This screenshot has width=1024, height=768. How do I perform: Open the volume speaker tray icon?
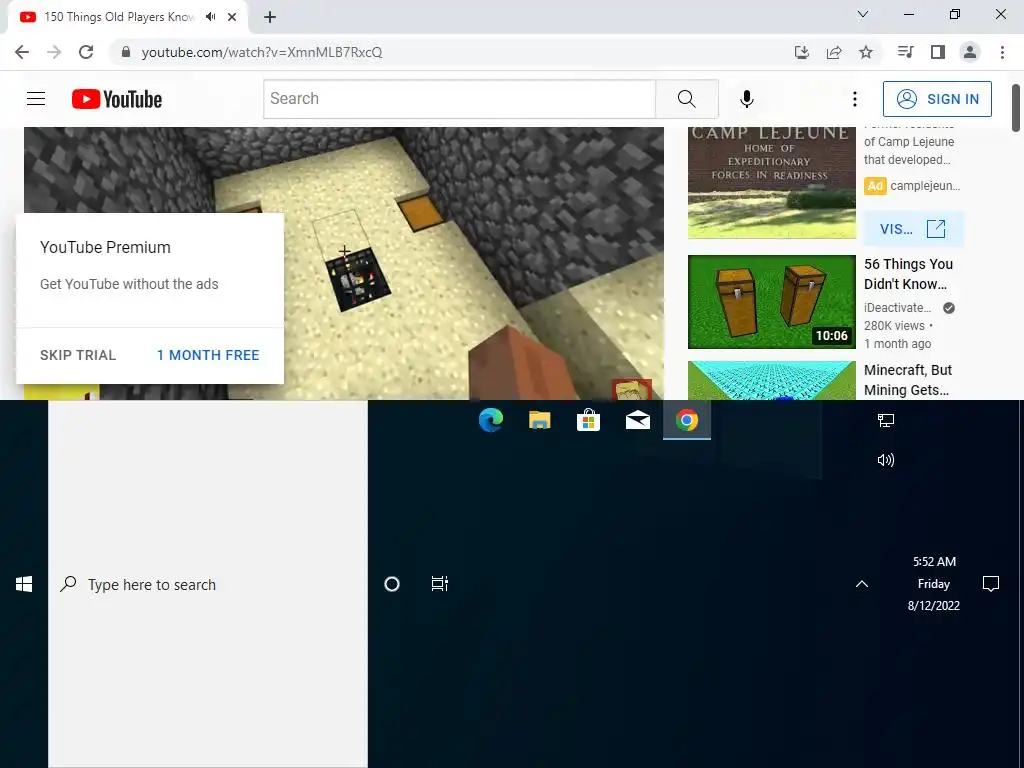pyautogui.click(x=886, y=460)
